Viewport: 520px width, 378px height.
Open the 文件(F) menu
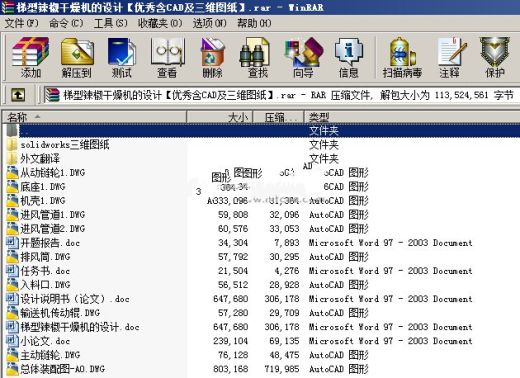click(22, 23)
